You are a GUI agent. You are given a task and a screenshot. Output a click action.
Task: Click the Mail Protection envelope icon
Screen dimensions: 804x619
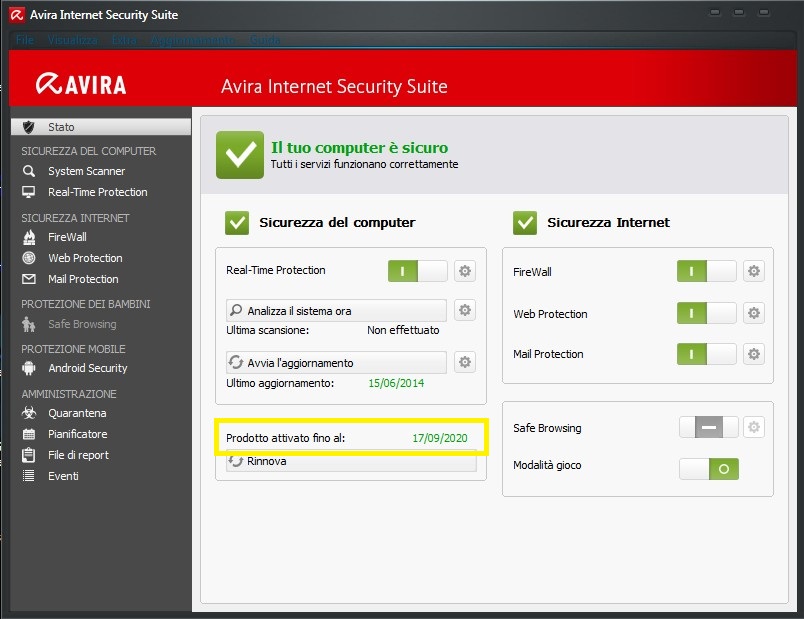[x=29, y=279]
